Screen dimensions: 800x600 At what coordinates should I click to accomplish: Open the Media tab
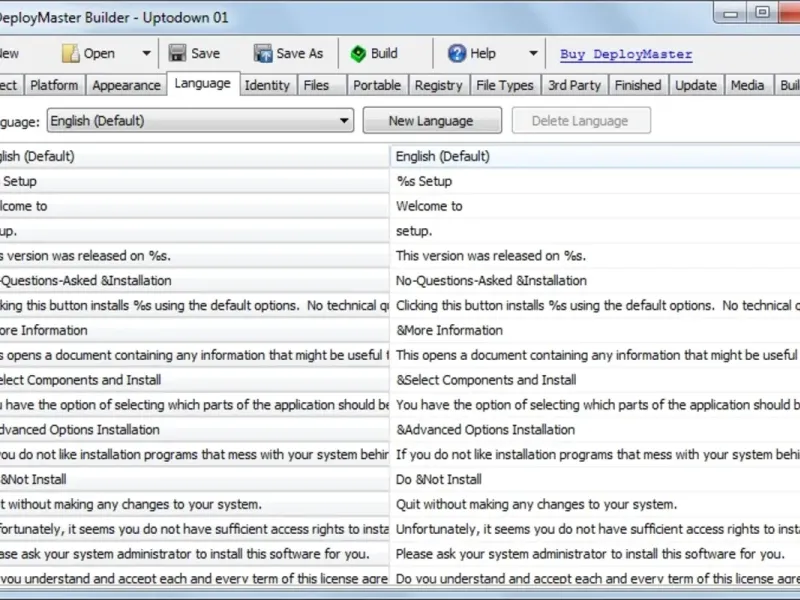pyautogui.click(x=747, y=85)
